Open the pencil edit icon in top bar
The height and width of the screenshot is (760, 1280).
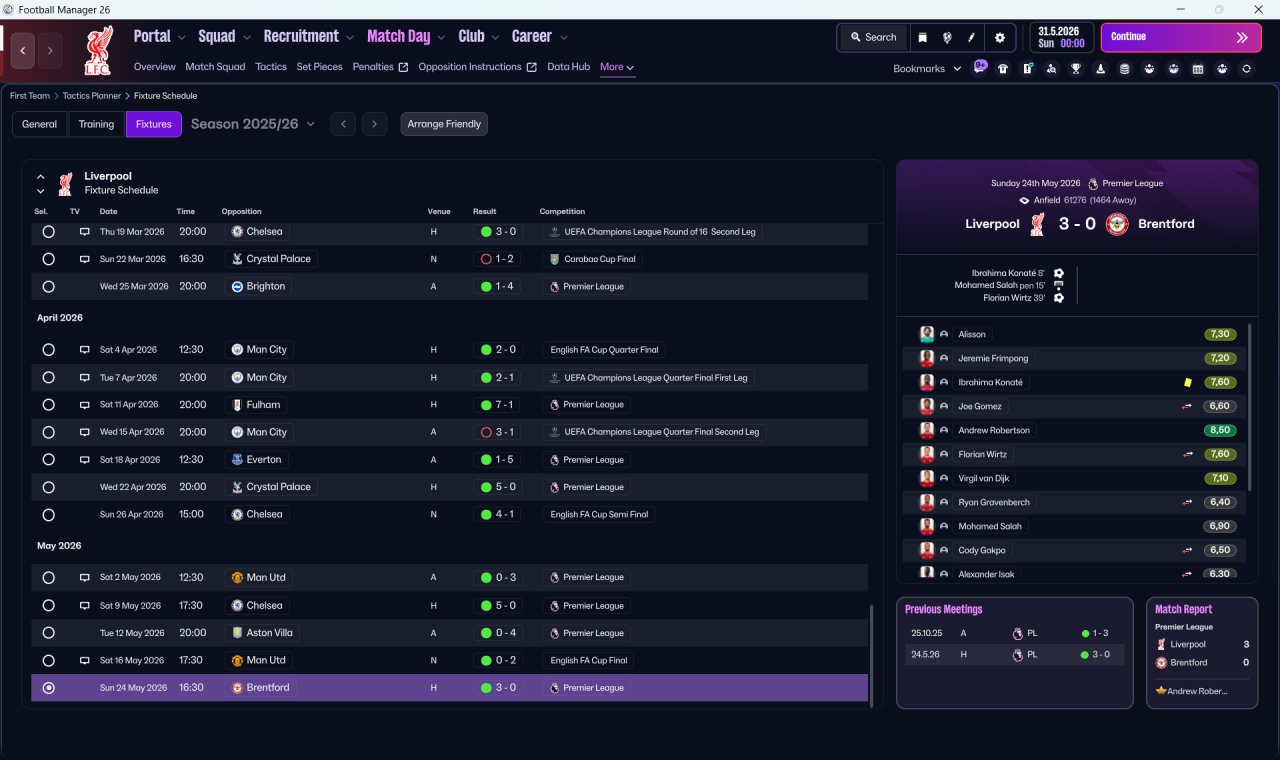pyautogui.click(x=971, y=38)
